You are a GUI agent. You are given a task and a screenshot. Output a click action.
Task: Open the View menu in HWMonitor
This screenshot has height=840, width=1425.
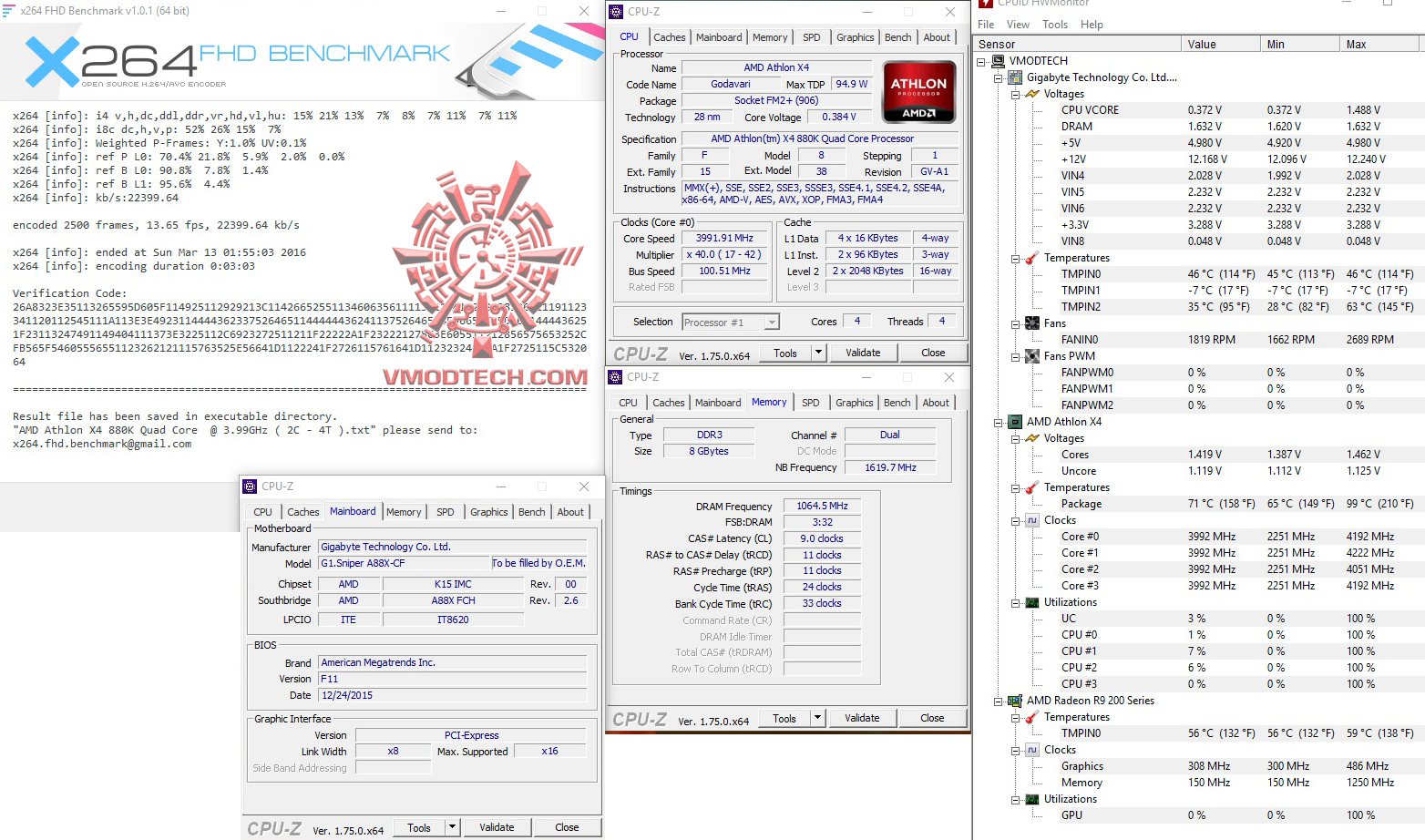[1018, 25]
